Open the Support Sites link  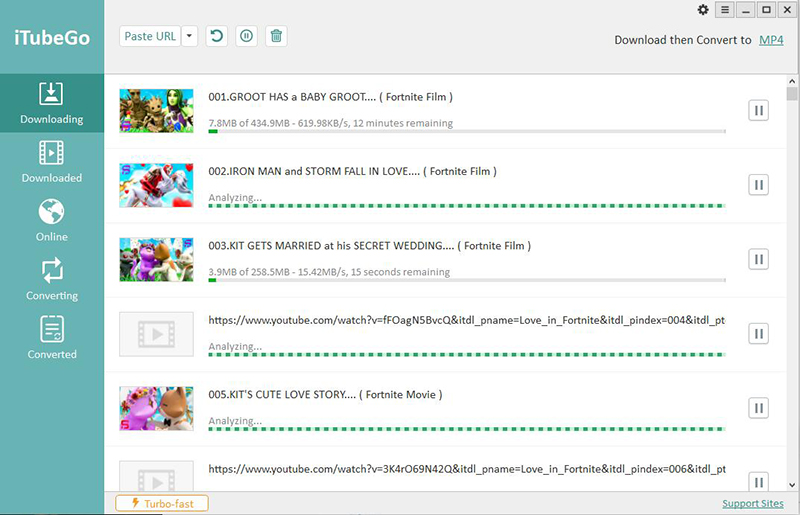coord(753,504)
